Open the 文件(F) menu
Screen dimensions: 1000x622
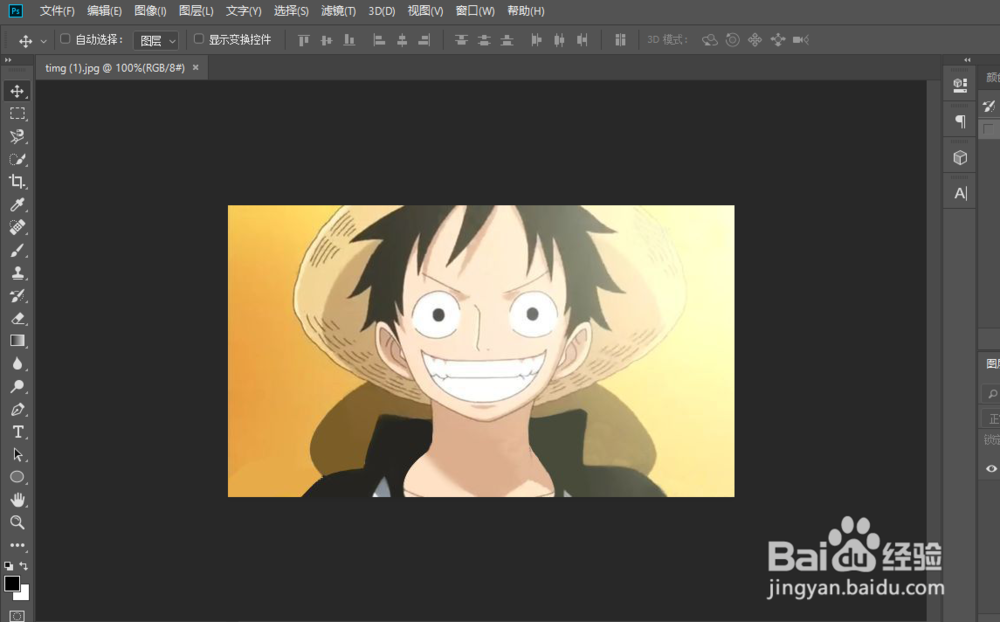[57, 11]
